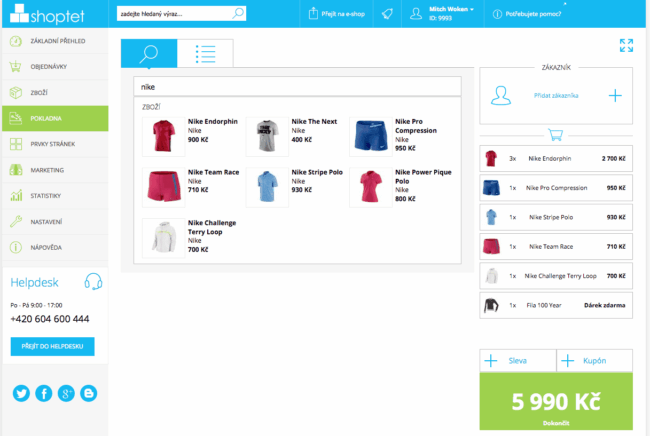Screen dimensions: 650x436
Task: Select Nike Stripe Polo cart row
Action: click(x=556, y=217)
